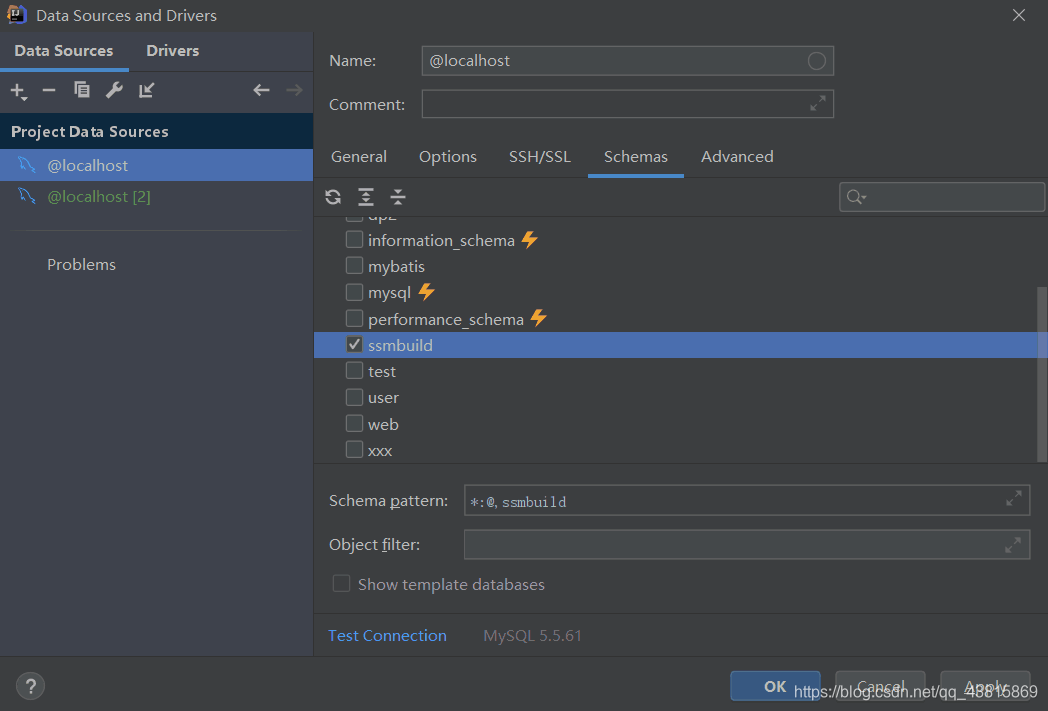Go back with left arrow icon

(x=261, y=90)
